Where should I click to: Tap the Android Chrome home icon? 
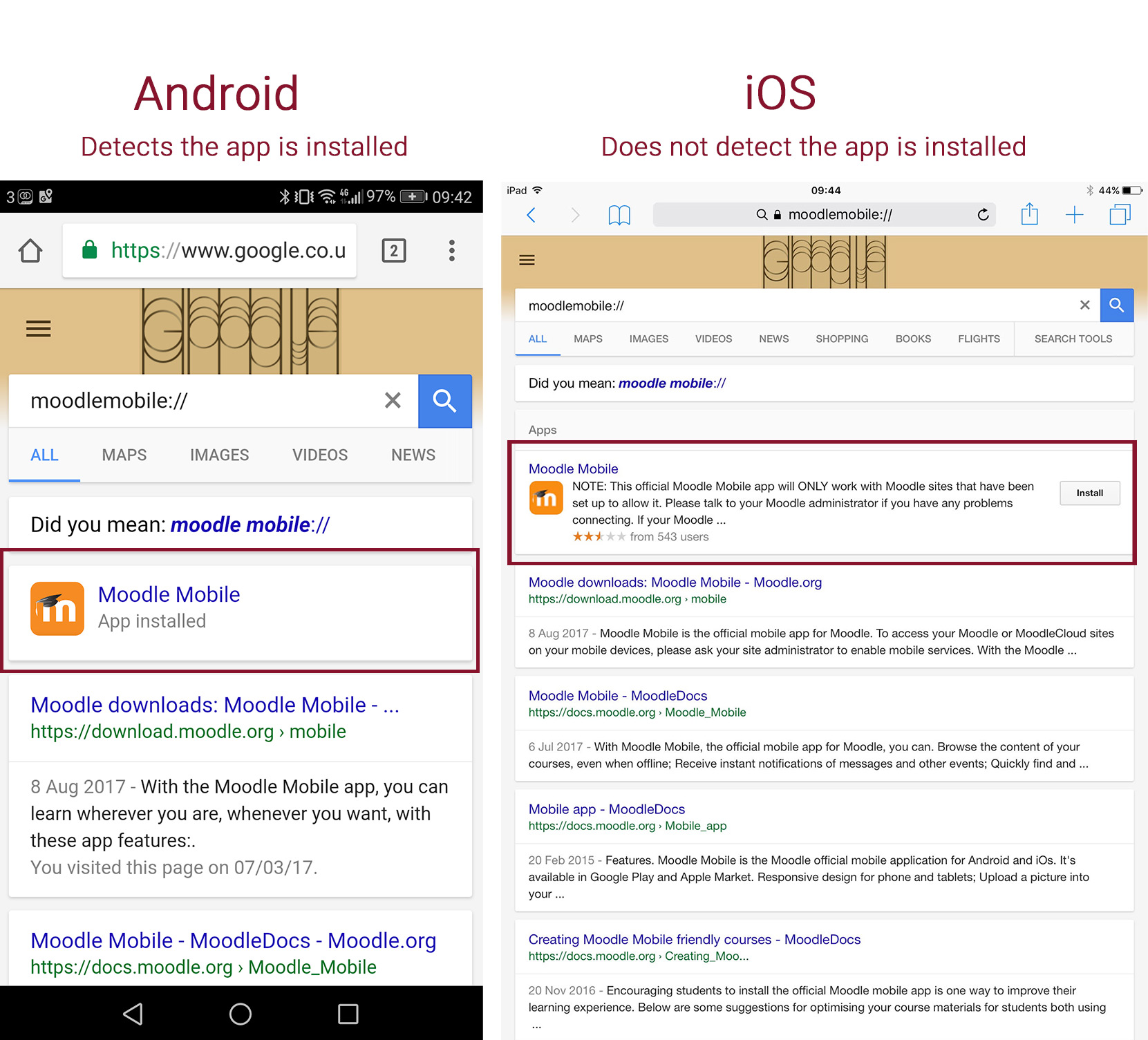(x=30, y=250)
